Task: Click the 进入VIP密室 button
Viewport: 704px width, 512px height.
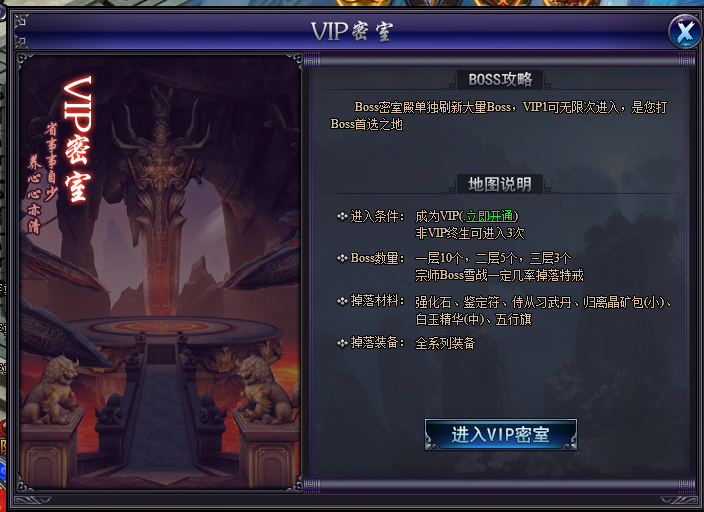Action: point(501,435)
